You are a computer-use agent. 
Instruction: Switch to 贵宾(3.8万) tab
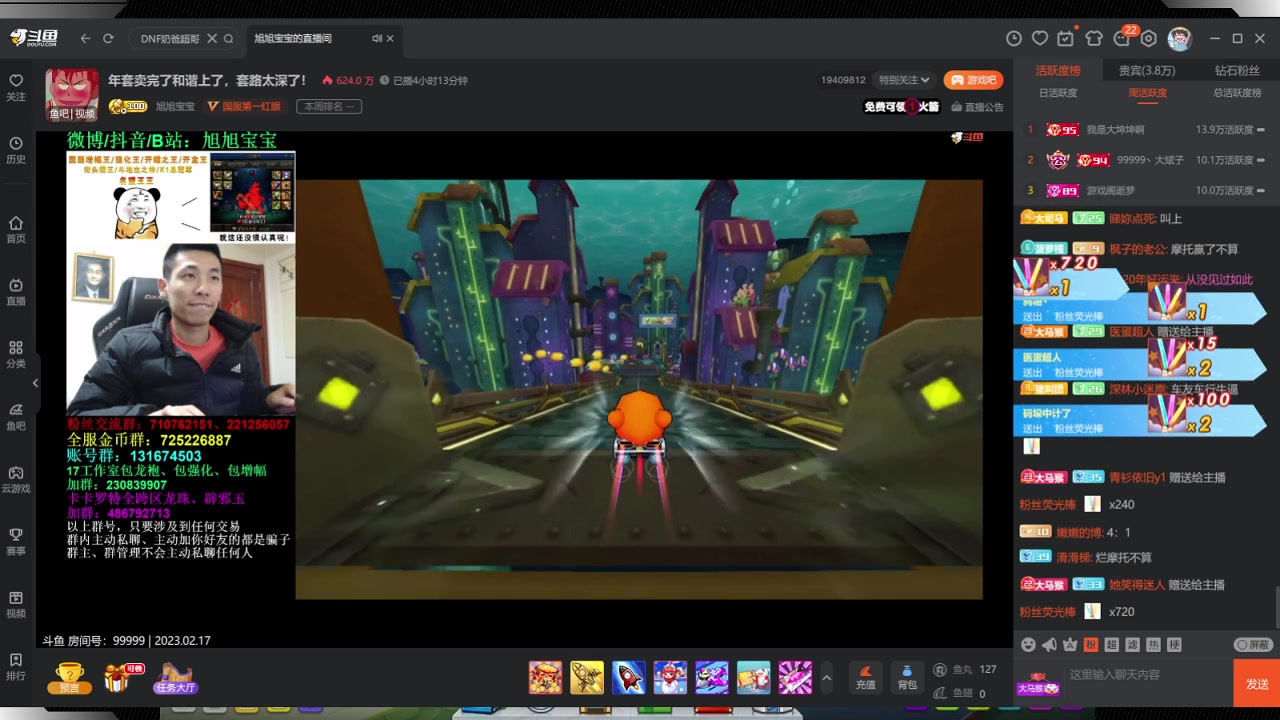click(1147, 70)
